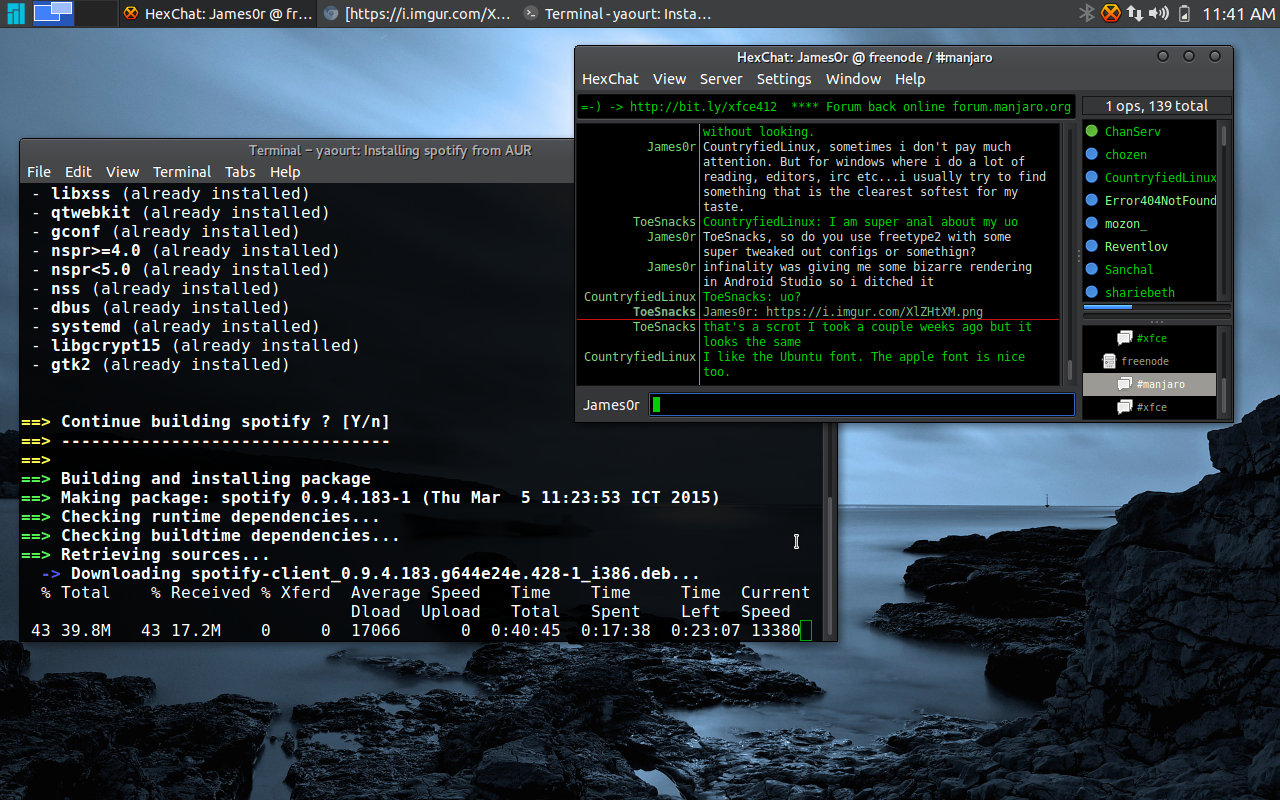Open the Server menu in HexChat

point(721,79)
